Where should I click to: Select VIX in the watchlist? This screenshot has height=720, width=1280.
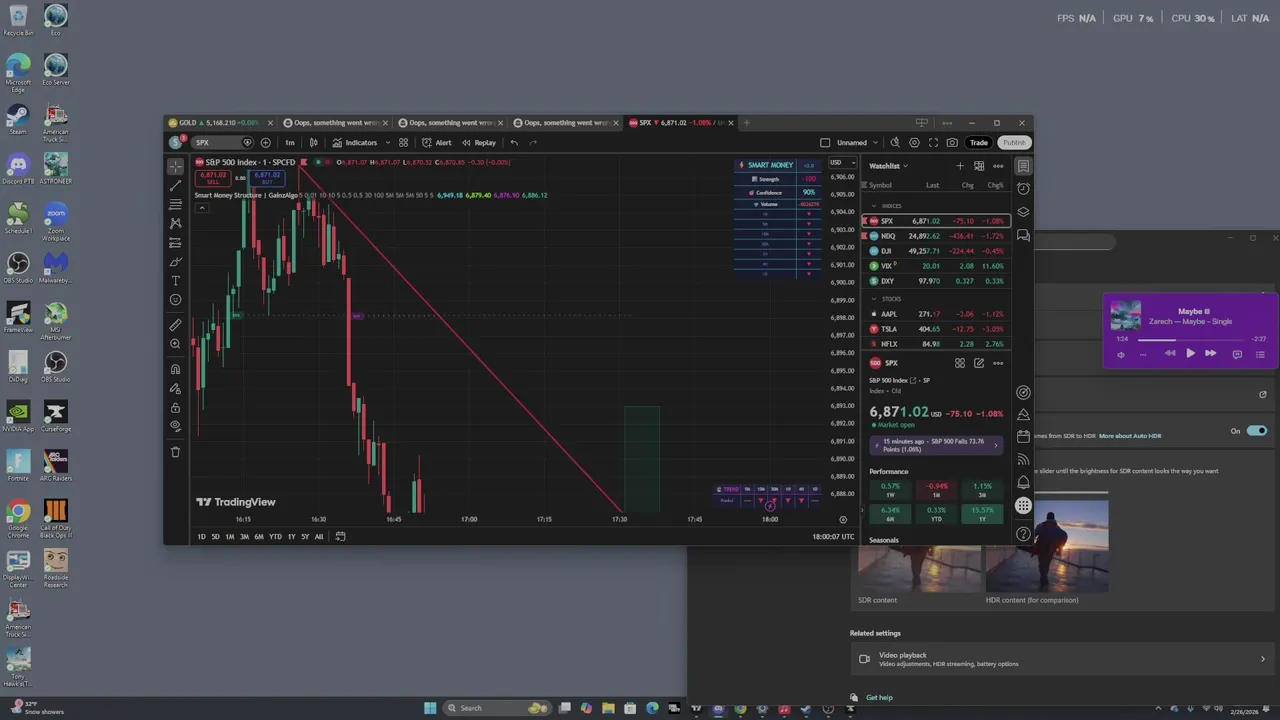936,266
